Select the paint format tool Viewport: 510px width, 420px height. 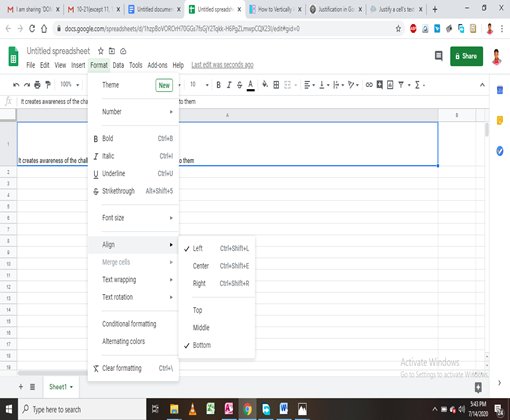tap(48, 85)
